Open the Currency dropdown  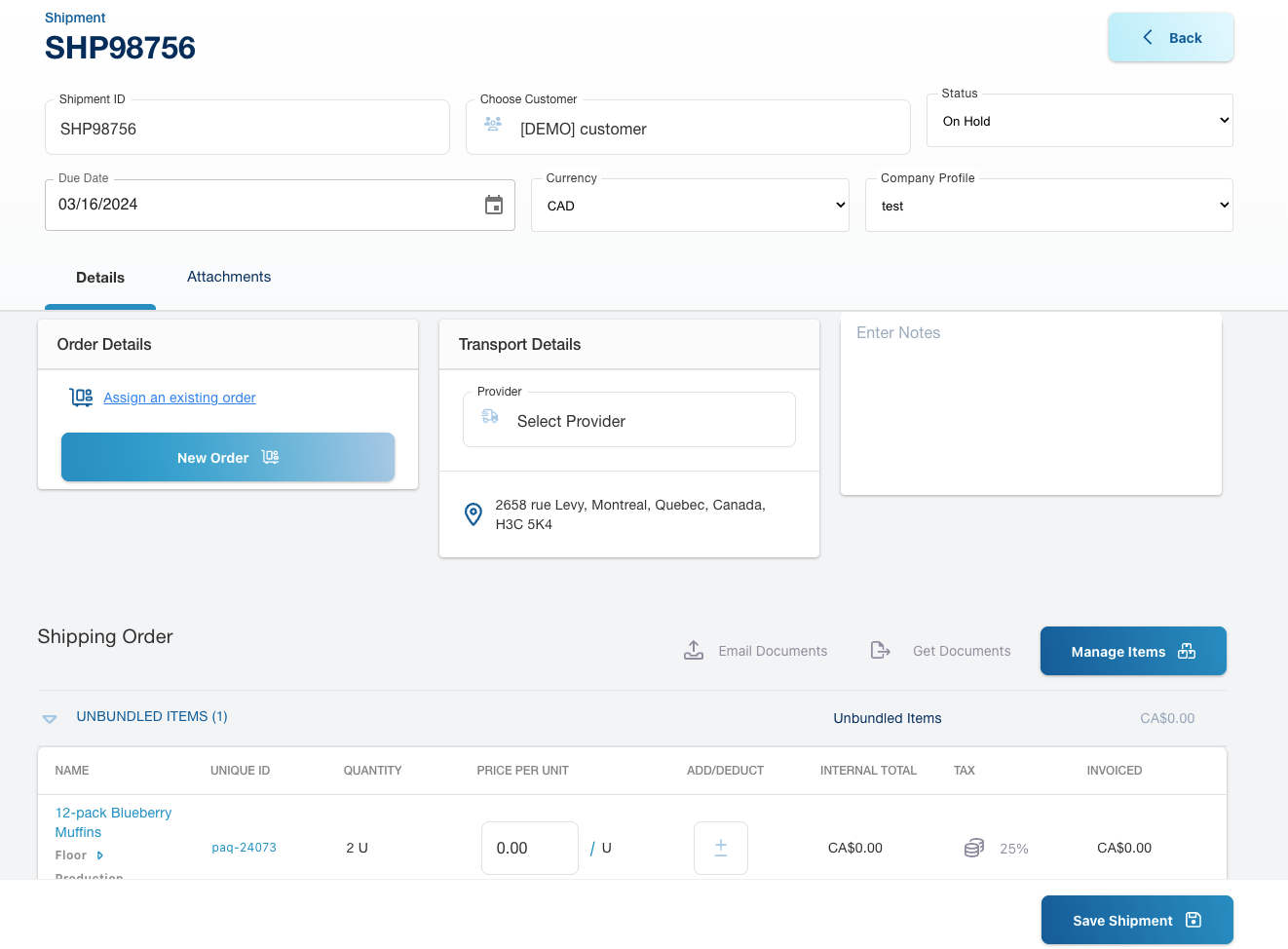click(x=690, y=206)
